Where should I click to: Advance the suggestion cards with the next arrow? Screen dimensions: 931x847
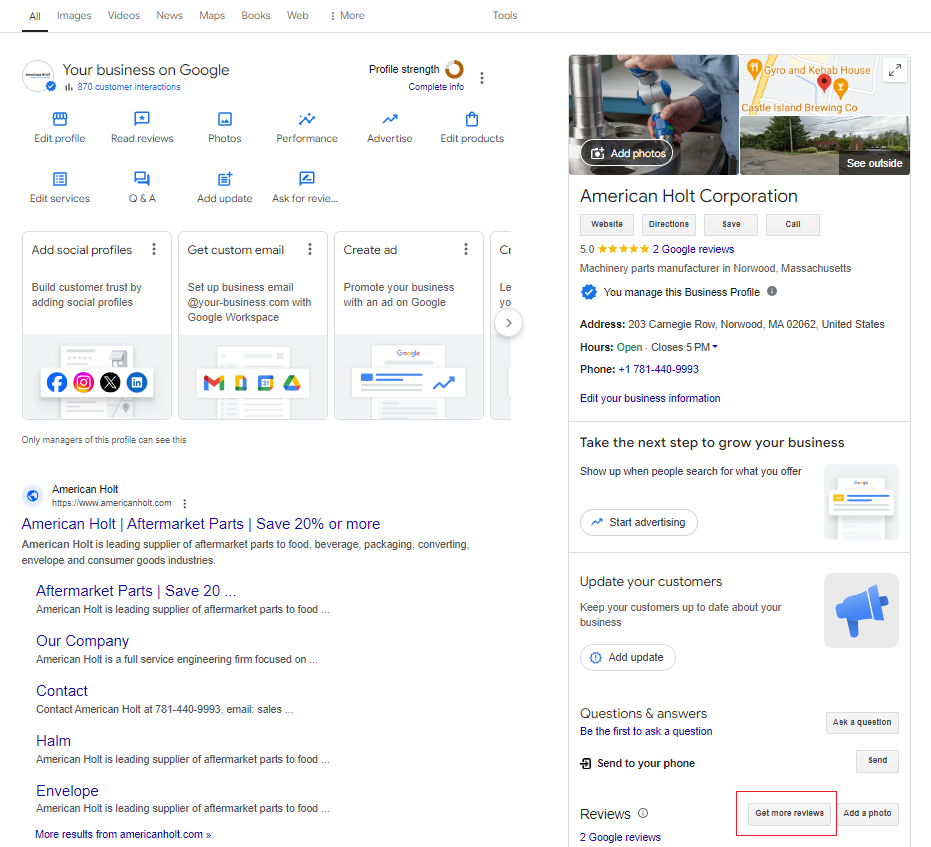pos(508,323)
